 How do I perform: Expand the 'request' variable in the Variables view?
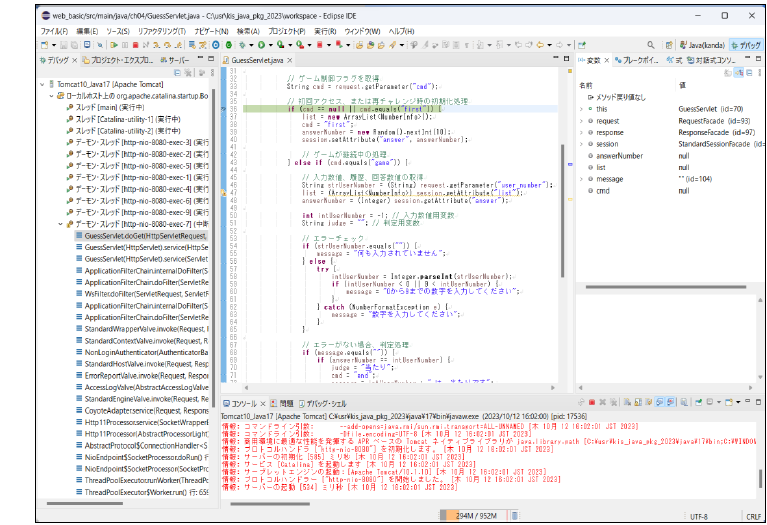582,119
